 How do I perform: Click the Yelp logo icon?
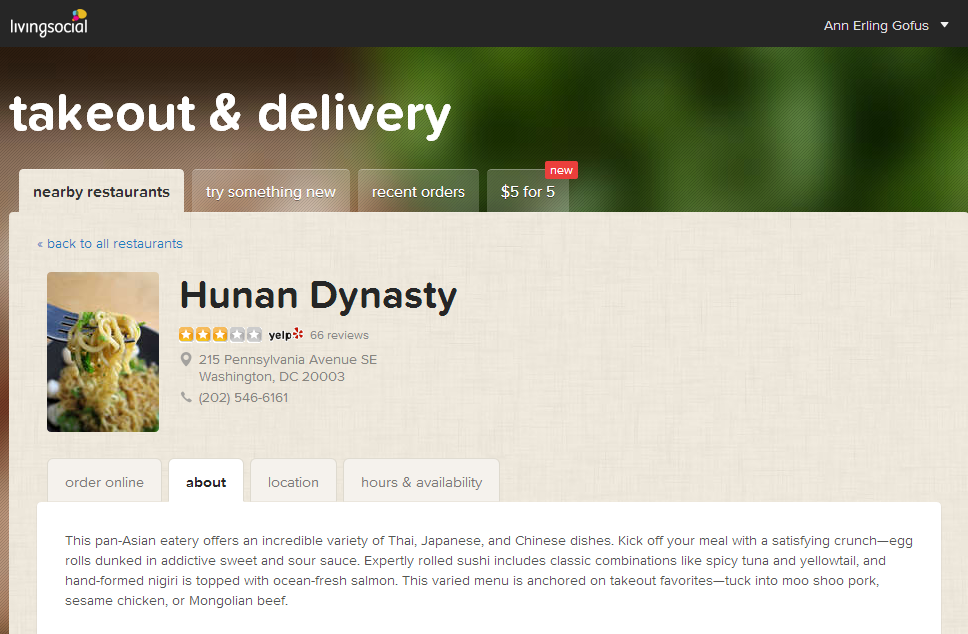tap(286, 335)
